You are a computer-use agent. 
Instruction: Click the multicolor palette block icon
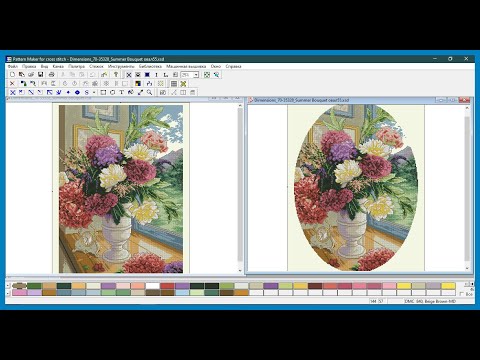pyautogui.click(x=138, y=83)
